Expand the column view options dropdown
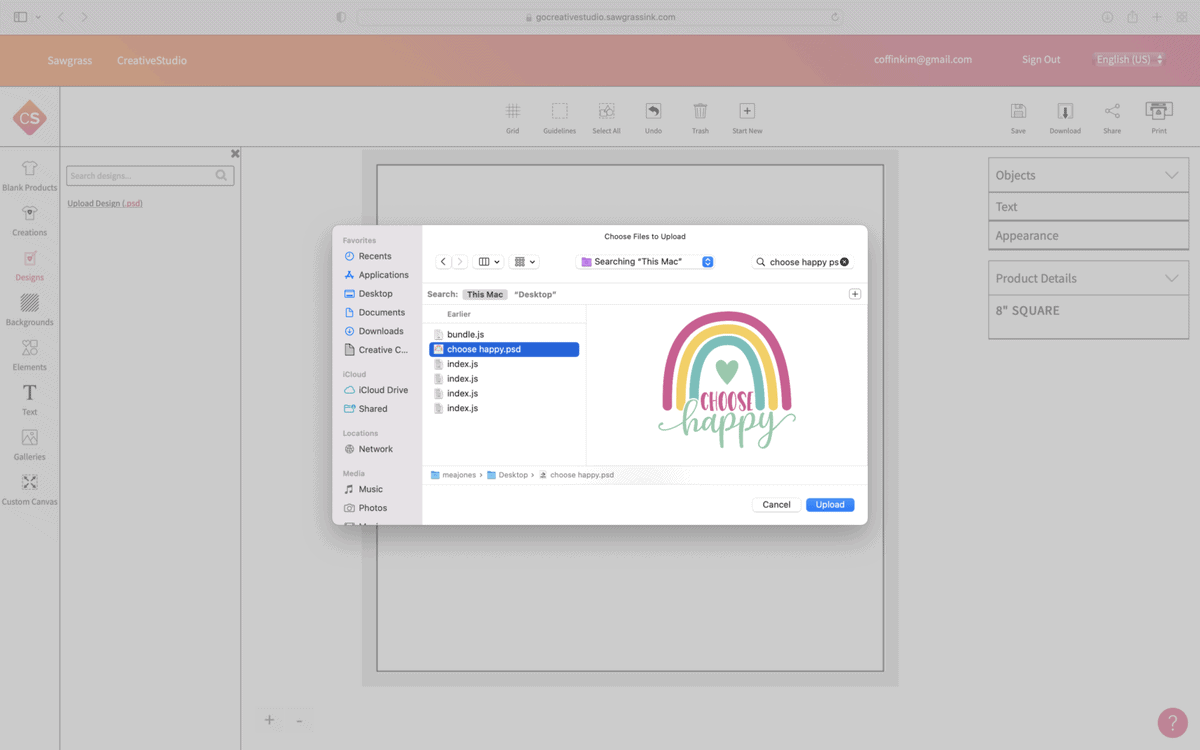 click(x=488, y=262)
